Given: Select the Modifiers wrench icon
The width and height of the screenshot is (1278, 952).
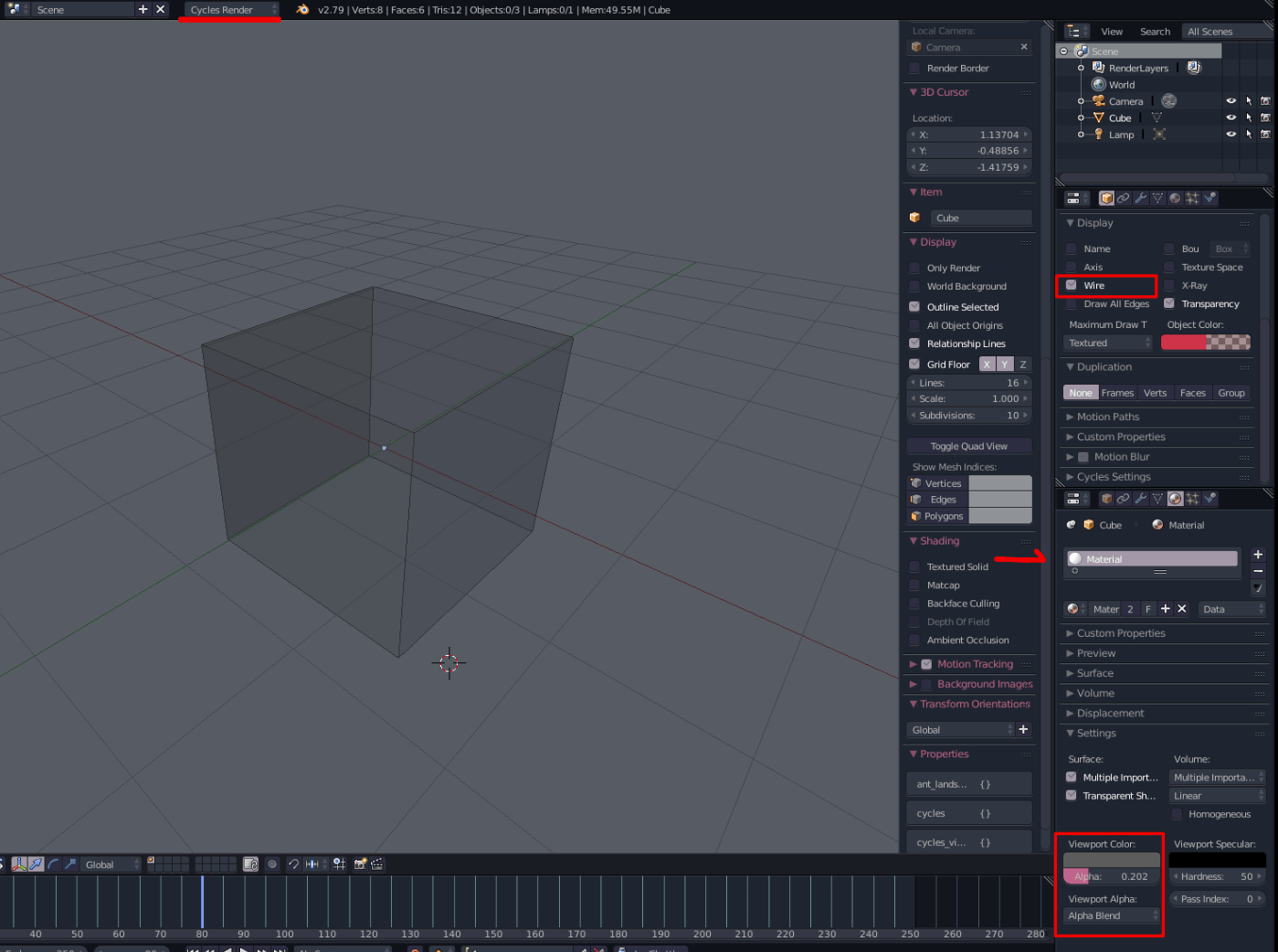Looking at the screenshot, I should pyautogui.click(x=1140, y=197).
